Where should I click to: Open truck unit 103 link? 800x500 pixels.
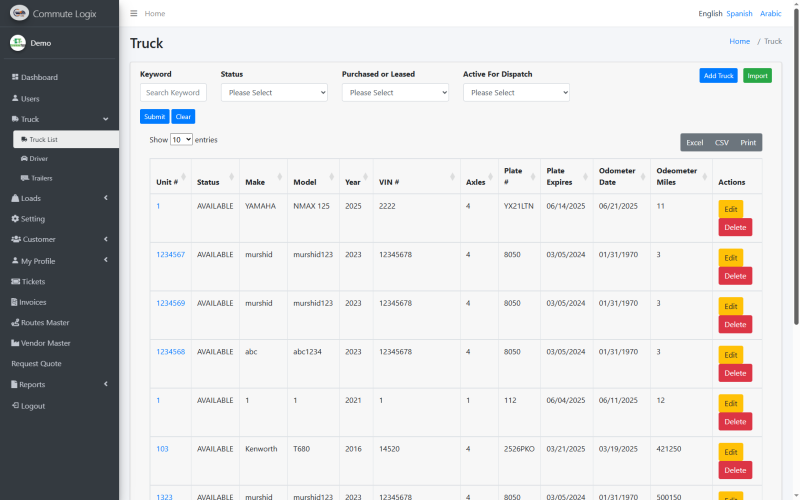(162, 449)
